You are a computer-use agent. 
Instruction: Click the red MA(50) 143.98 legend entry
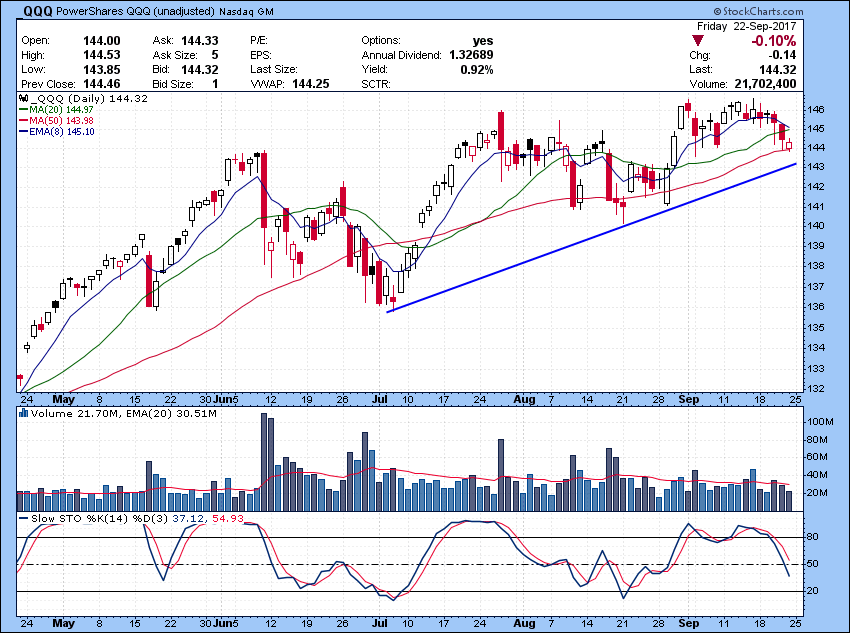pos(56,120)
